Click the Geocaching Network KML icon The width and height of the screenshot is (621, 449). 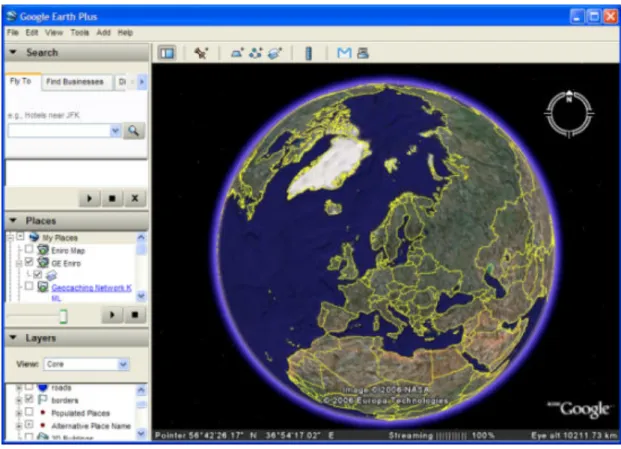click(x=43, y=287)
